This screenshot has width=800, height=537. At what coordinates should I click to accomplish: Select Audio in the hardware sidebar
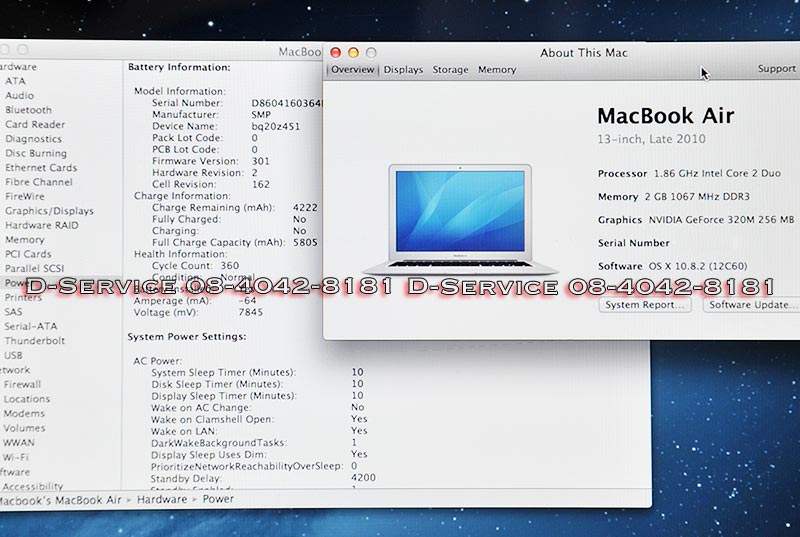coord(19,95)
